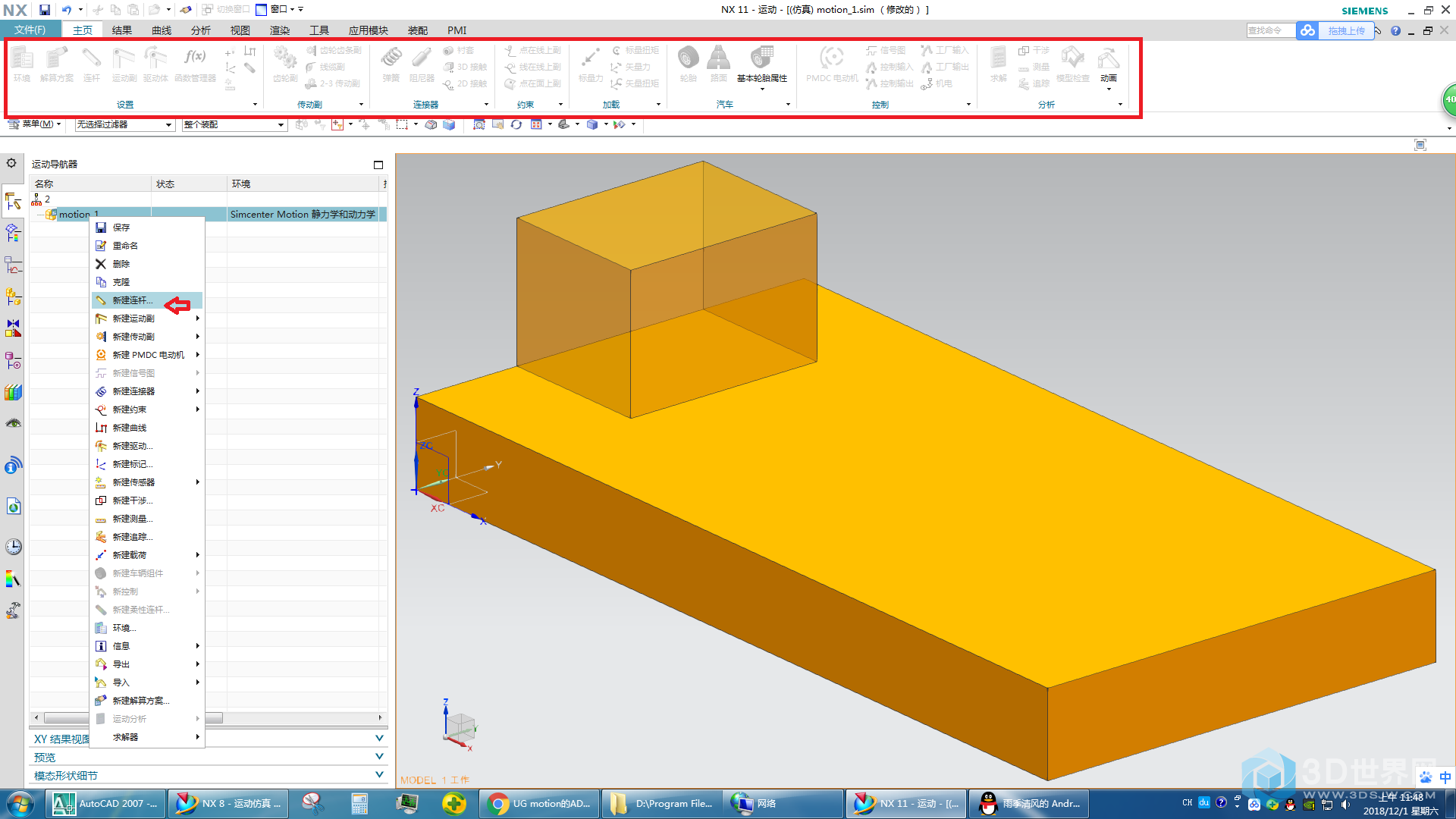Screen dimensions: 1456x819
Task: Choose 新建解算方案... in context menu
Action: pos(147,701)
